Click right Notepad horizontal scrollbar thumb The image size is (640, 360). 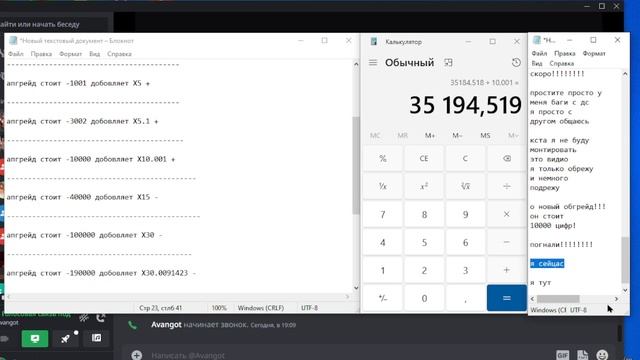[558, 299]
